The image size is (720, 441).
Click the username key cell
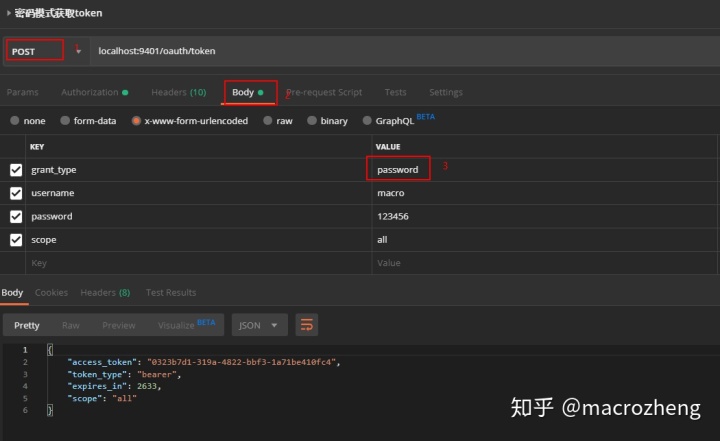coord(198,193)
